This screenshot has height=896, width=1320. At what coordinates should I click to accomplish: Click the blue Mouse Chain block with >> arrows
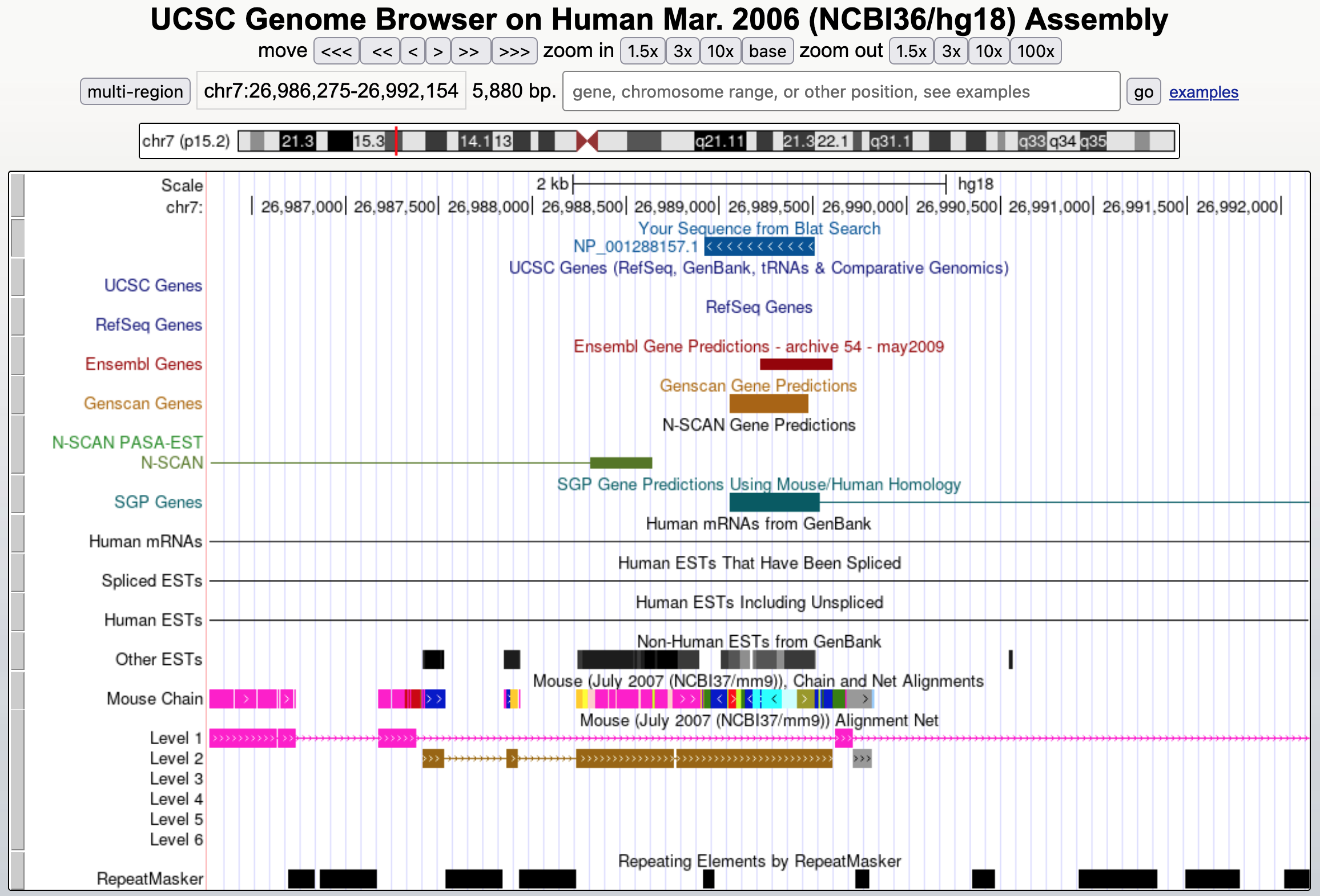click(x=434, y=699)
